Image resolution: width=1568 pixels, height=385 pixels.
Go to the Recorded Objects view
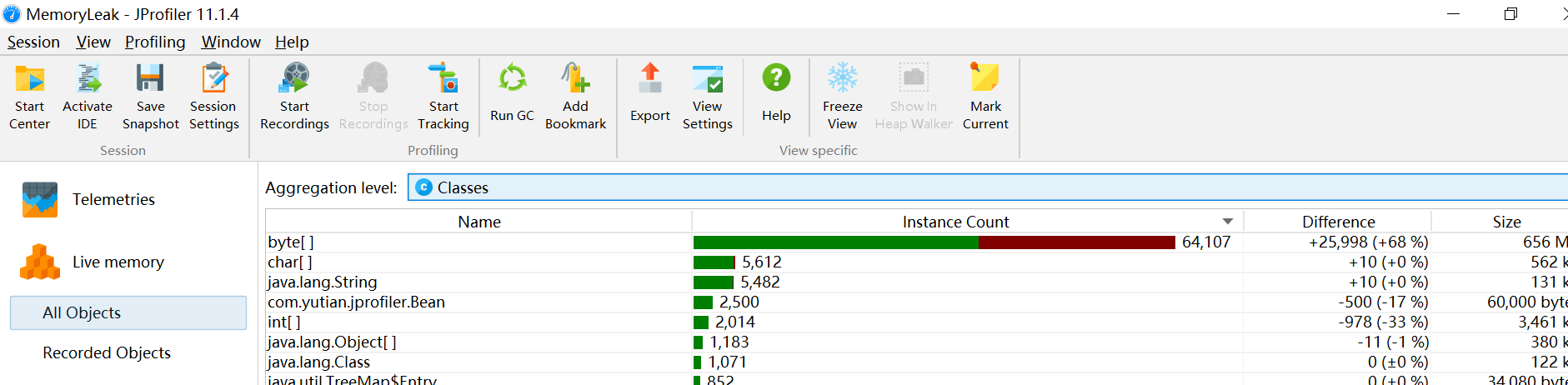(107, 352)
